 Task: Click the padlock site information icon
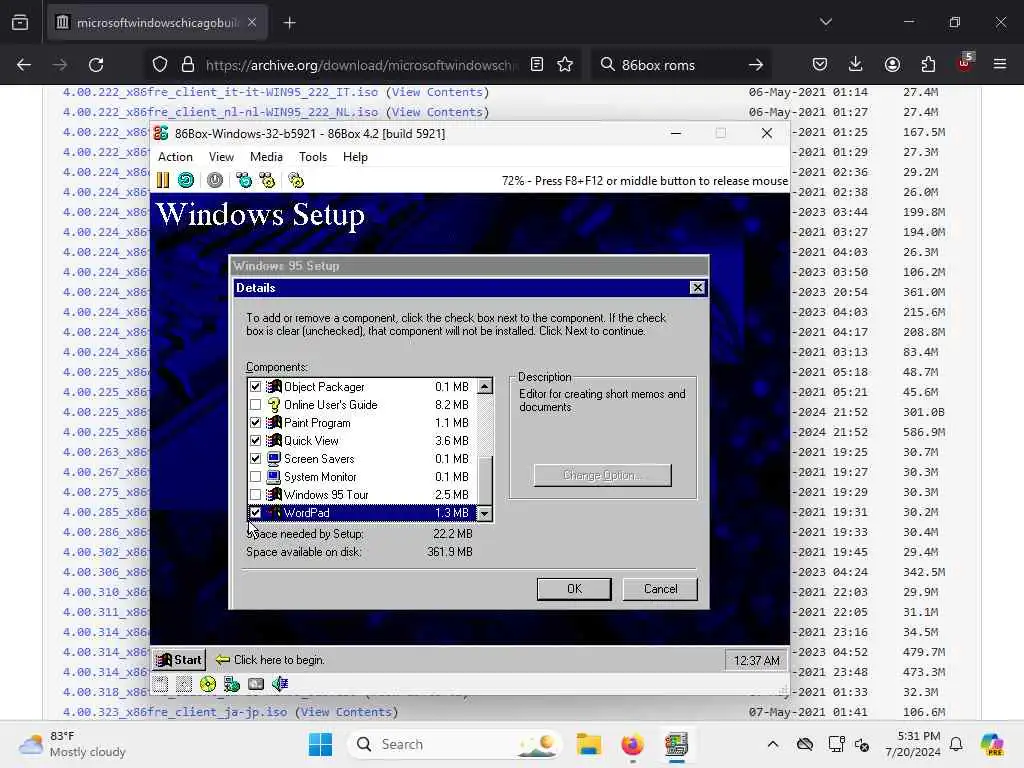click(188, 65)
